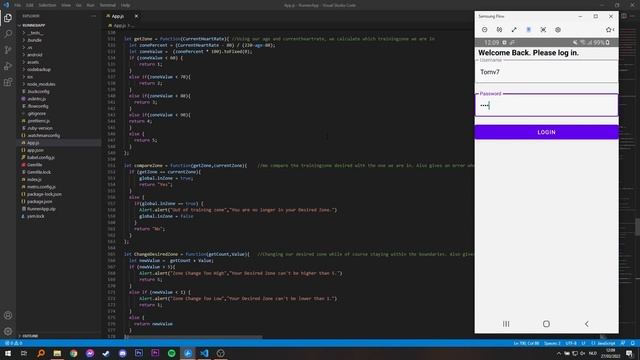Tap the LOGIN button

546,132
